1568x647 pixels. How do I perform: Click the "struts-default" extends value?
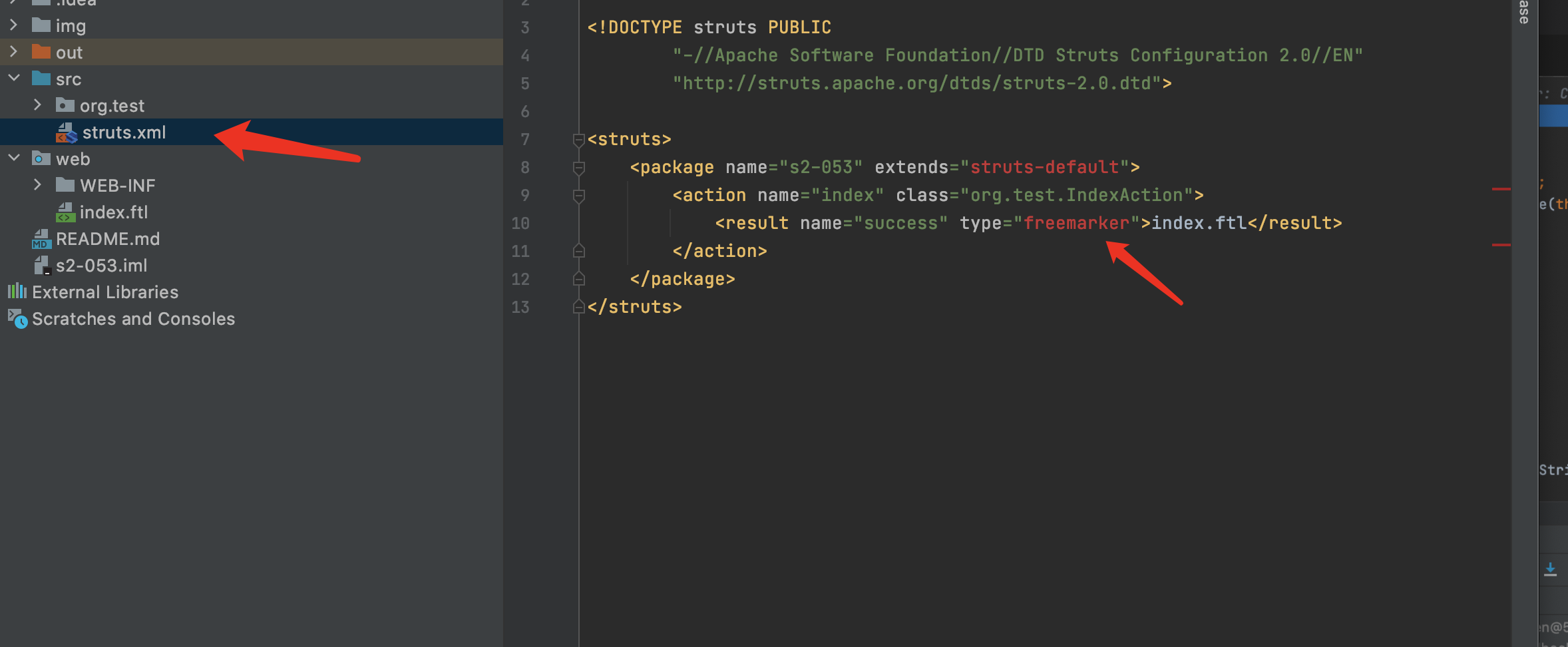(x=1045, y=167)
